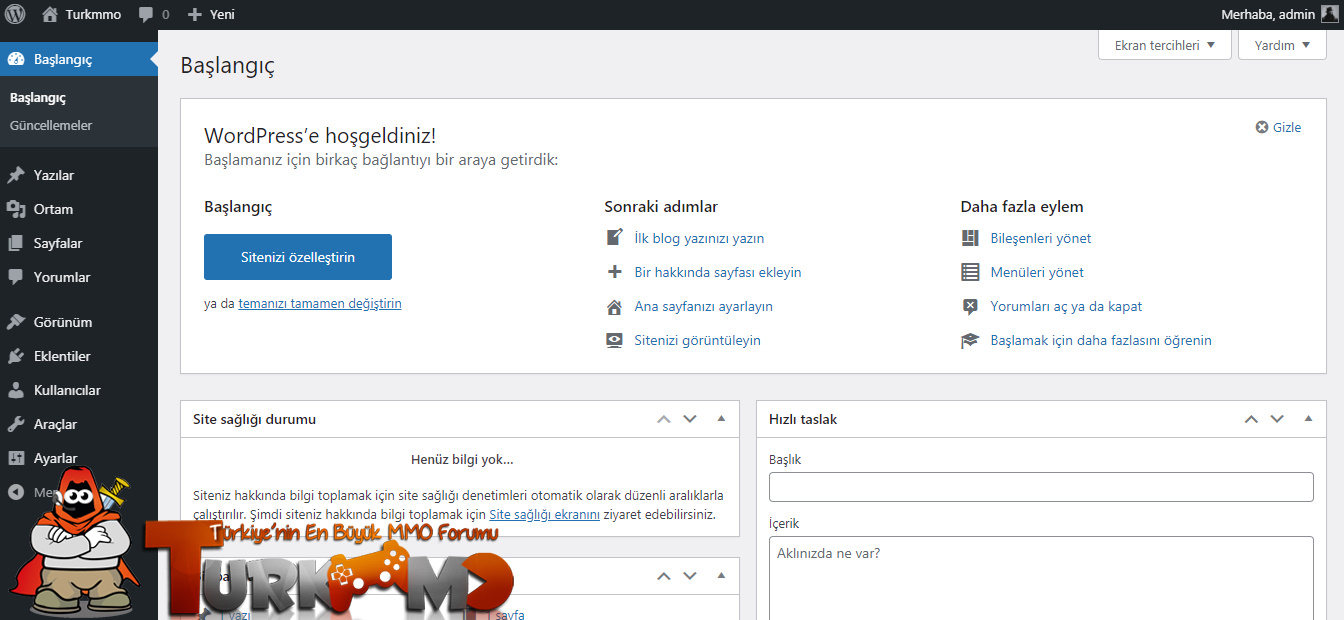The image size is (1344, 620).
Task: Click the İçerik text area
Action: [x=1041, y=578]
